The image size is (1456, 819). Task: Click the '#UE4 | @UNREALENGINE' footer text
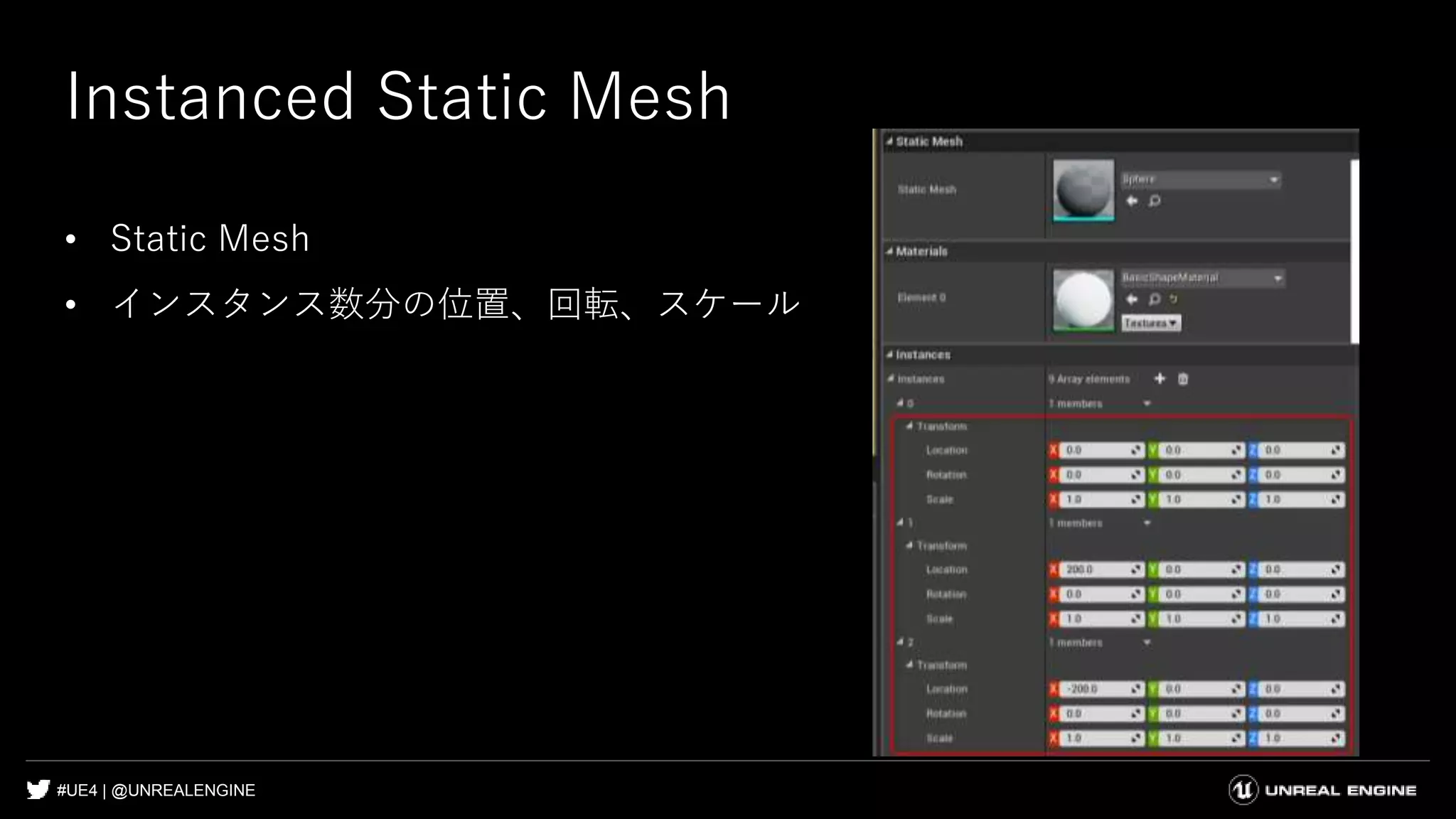[x=156, y=791]
